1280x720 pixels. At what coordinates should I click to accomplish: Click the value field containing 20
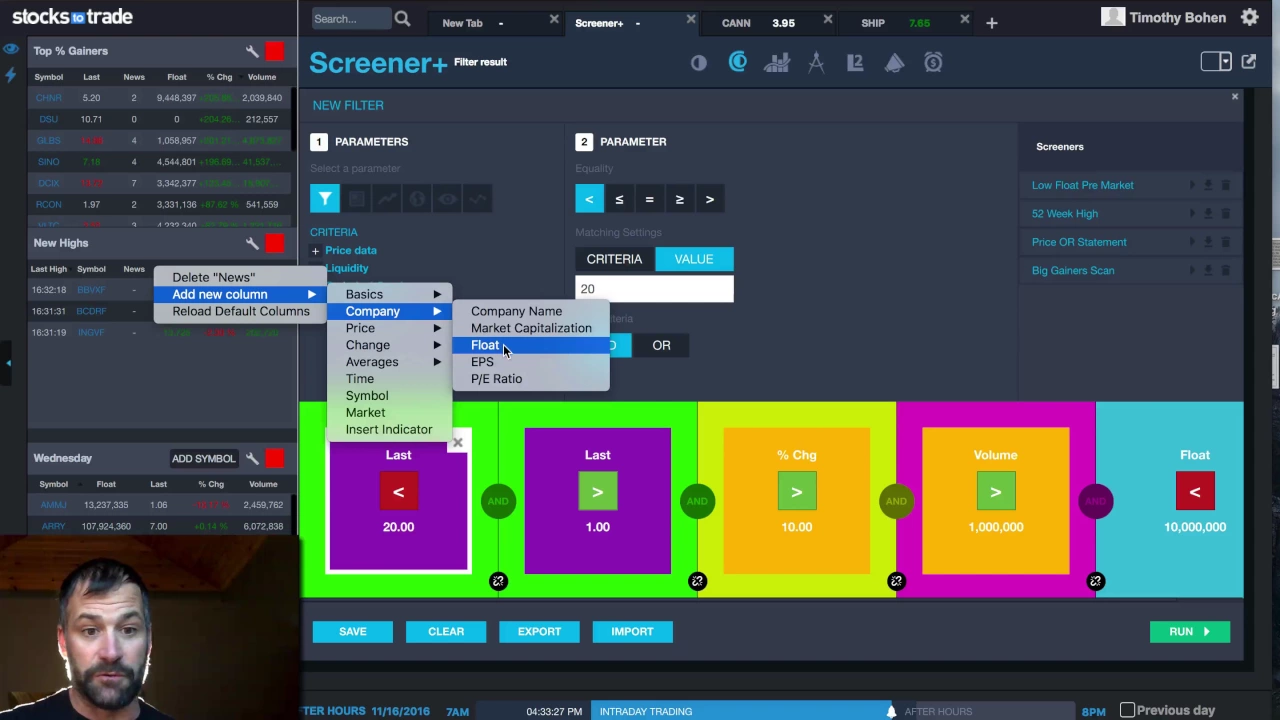tap(654, 289)
